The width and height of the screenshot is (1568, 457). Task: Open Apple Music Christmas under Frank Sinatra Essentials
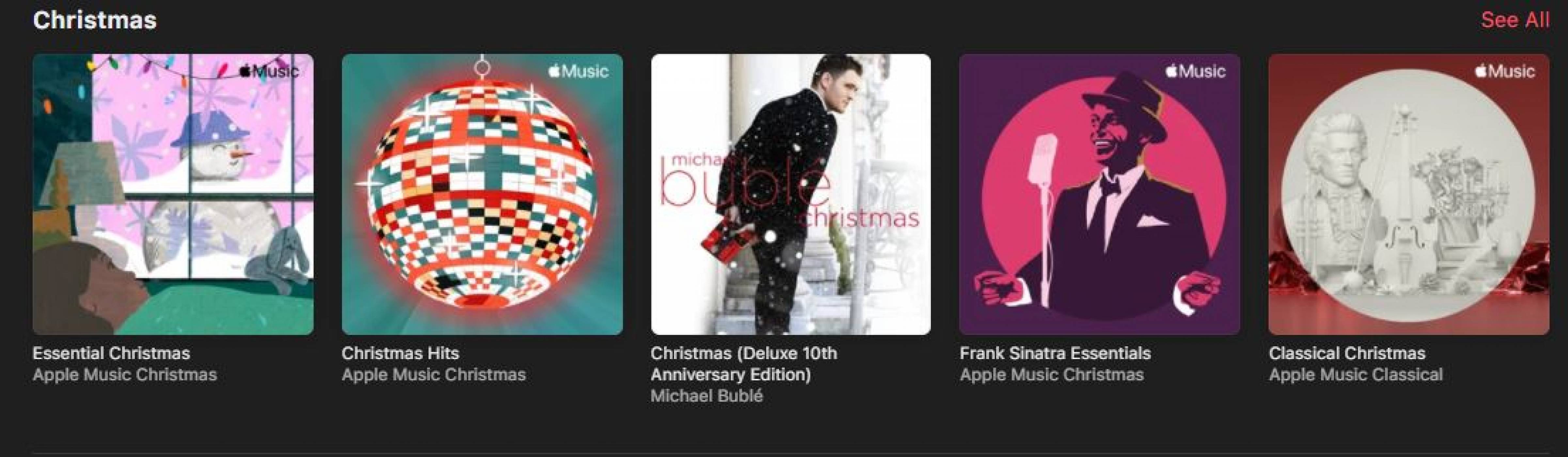(1052, 374)
